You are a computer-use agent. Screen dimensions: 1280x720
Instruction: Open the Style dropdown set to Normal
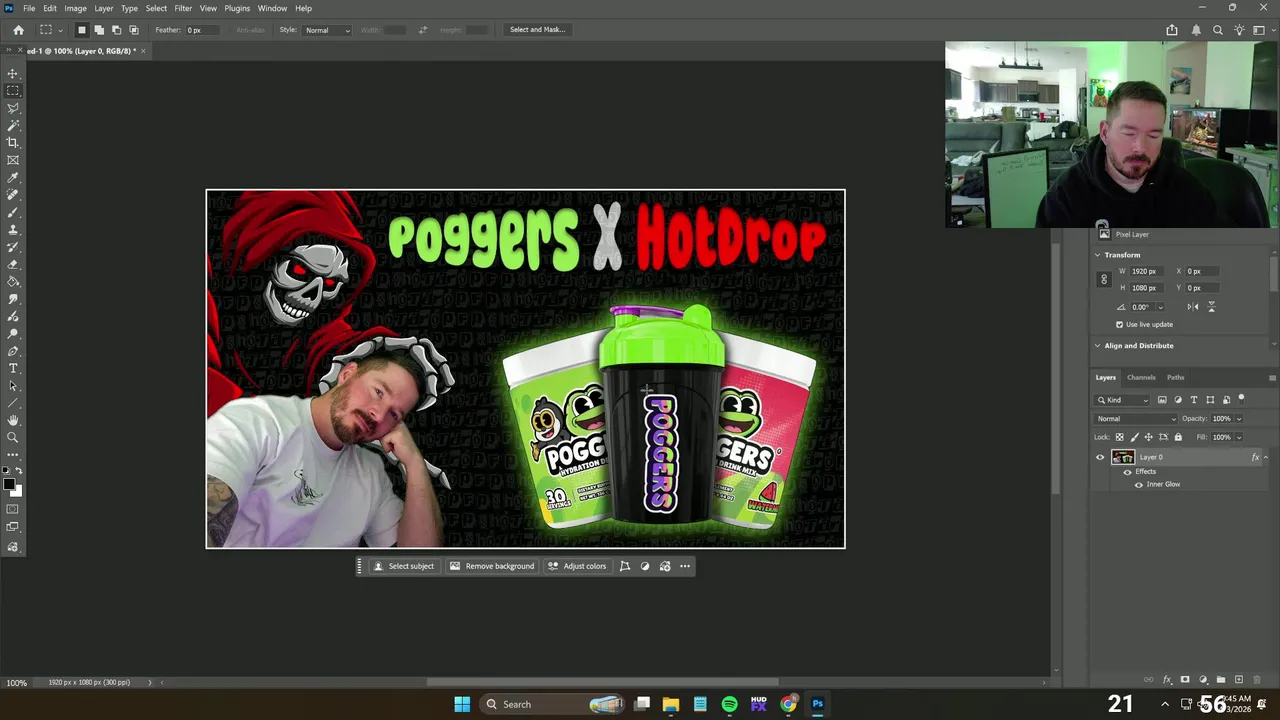(x=327, y=30)
